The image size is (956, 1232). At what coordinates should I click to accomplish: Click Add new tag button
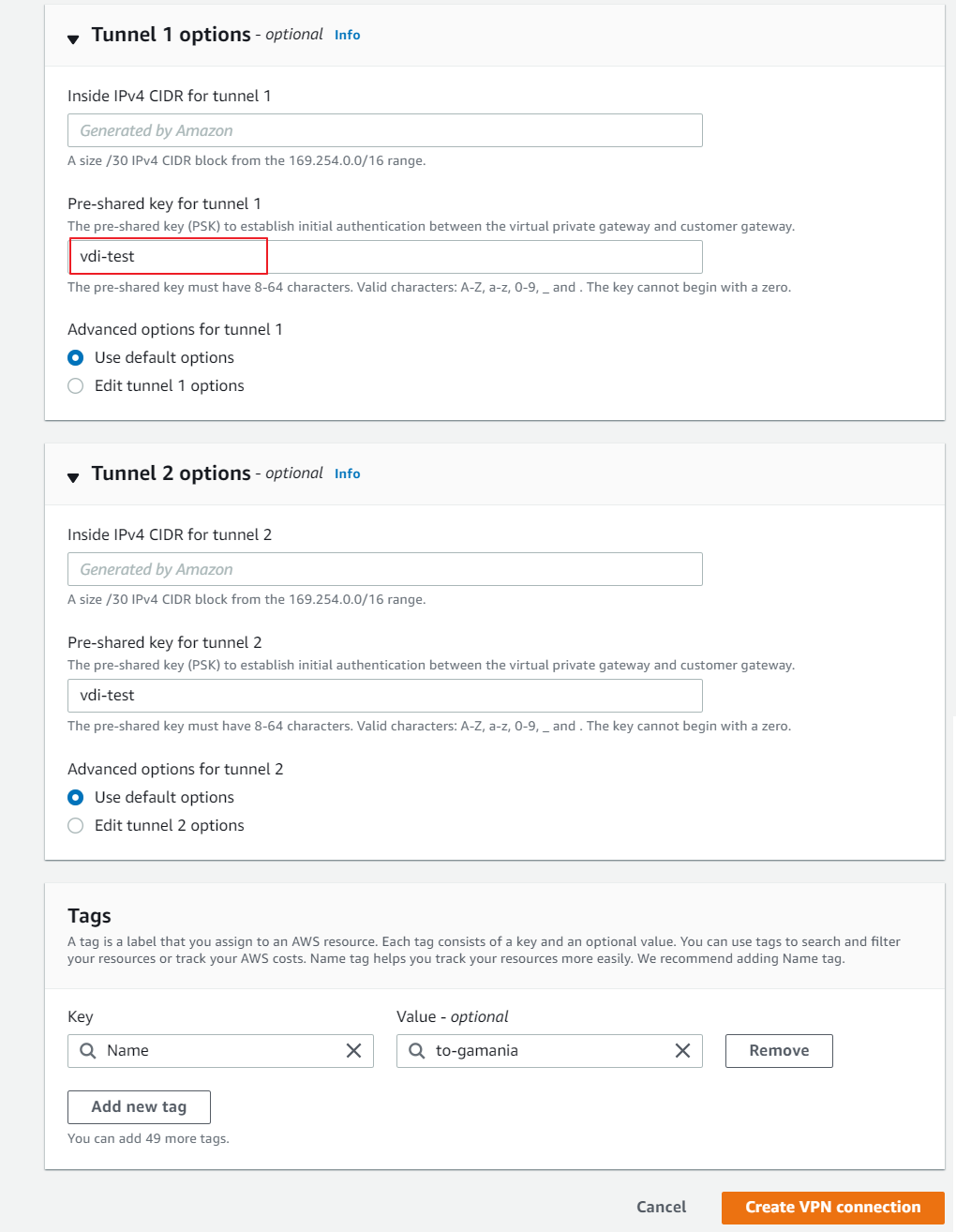coord(139,1106)
